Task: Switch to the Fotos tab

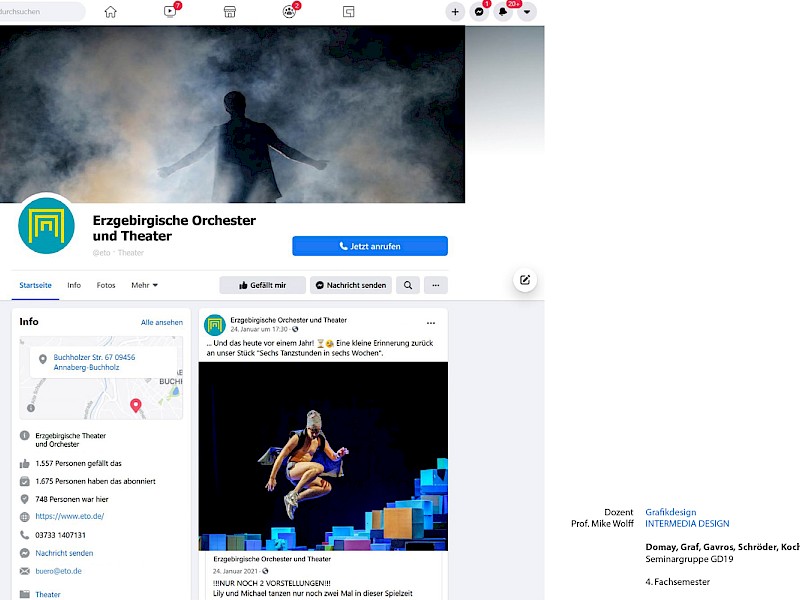Action: pos(106,285)
